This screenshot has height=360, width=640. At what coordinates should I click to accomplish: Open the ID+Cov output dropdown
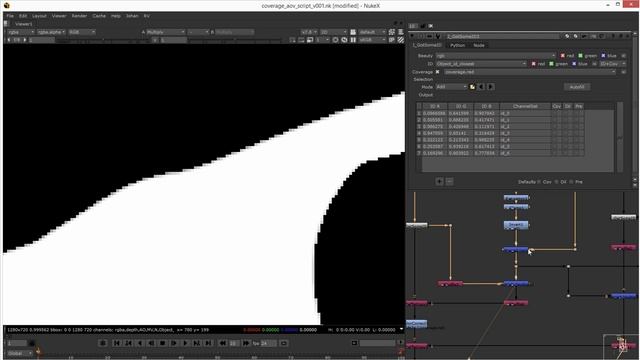(x=612, y=64)
